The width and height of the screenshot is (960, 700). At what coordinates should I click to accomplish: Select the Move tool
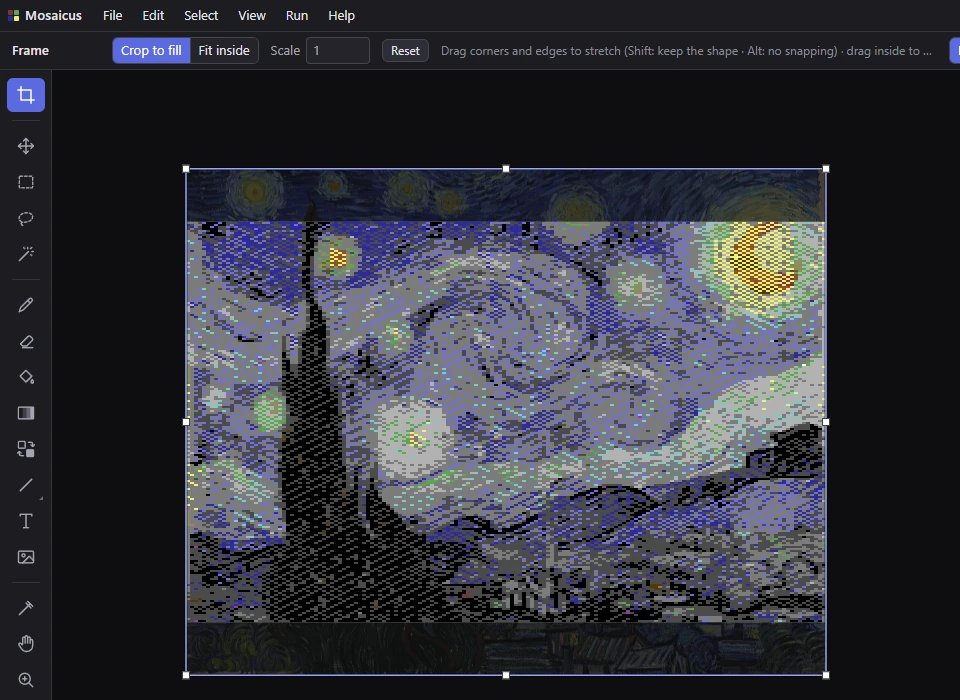pos(26,146)
